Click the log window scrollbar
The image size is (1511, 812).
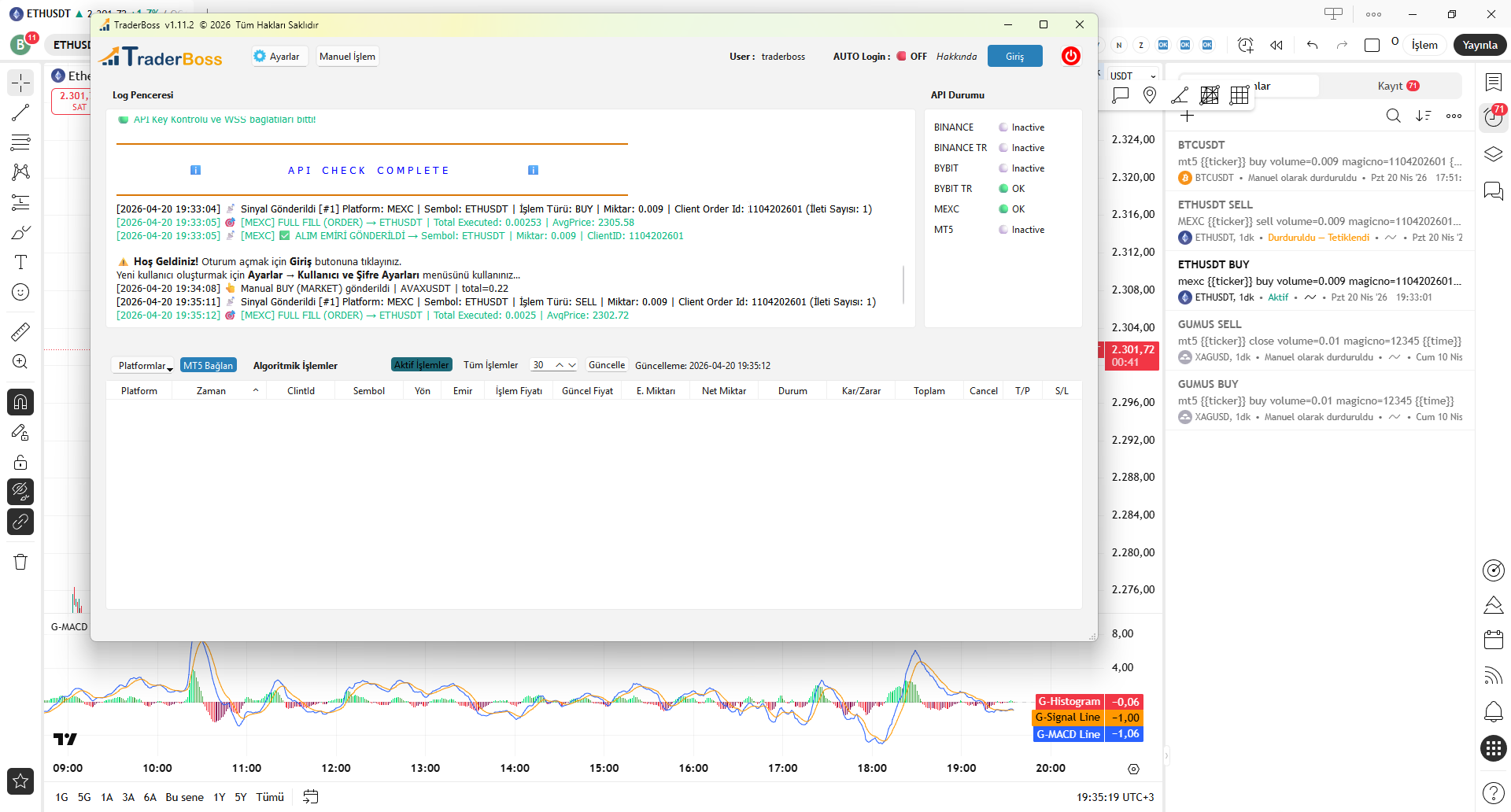coord(903,284)
